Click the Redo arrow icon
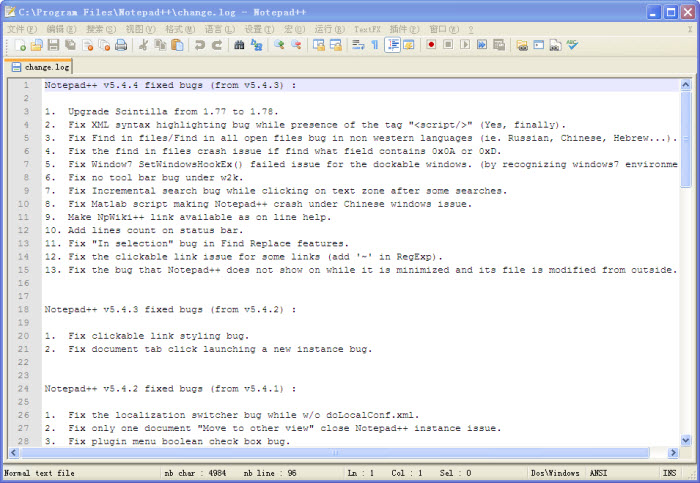 pos(217,45)
